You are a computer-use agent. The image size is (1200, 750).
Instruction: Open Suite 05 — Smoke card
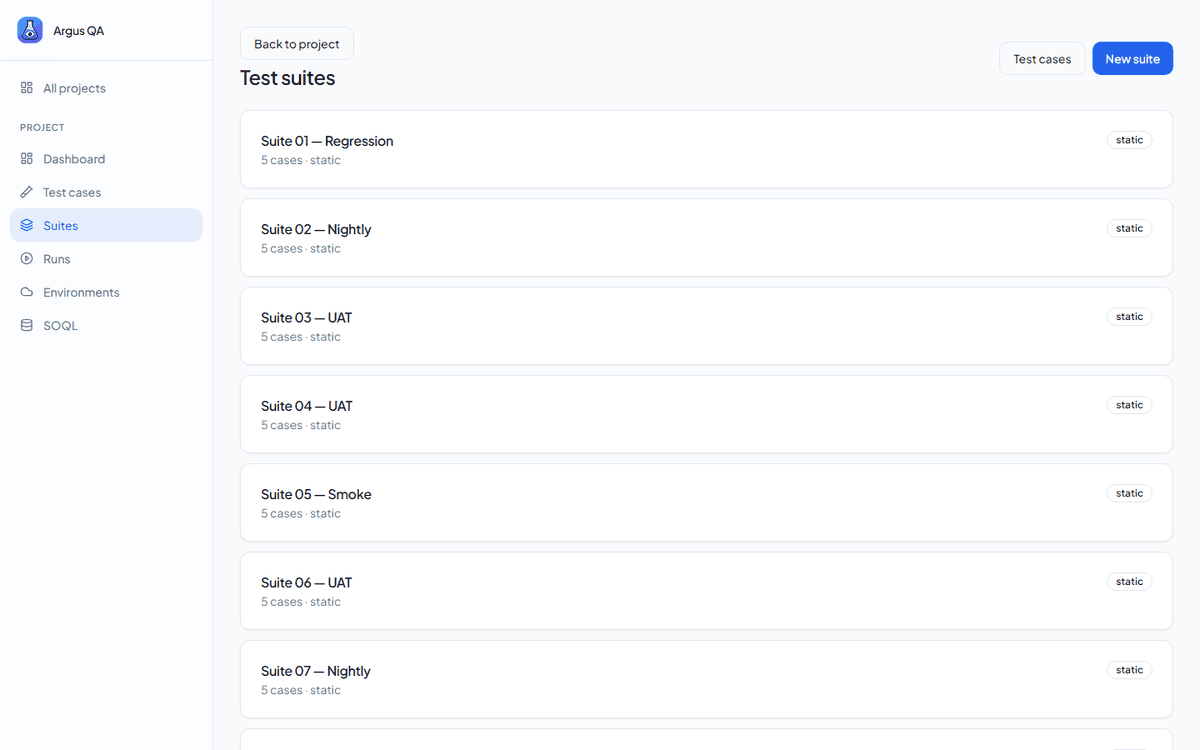click(x=706, y=502)
